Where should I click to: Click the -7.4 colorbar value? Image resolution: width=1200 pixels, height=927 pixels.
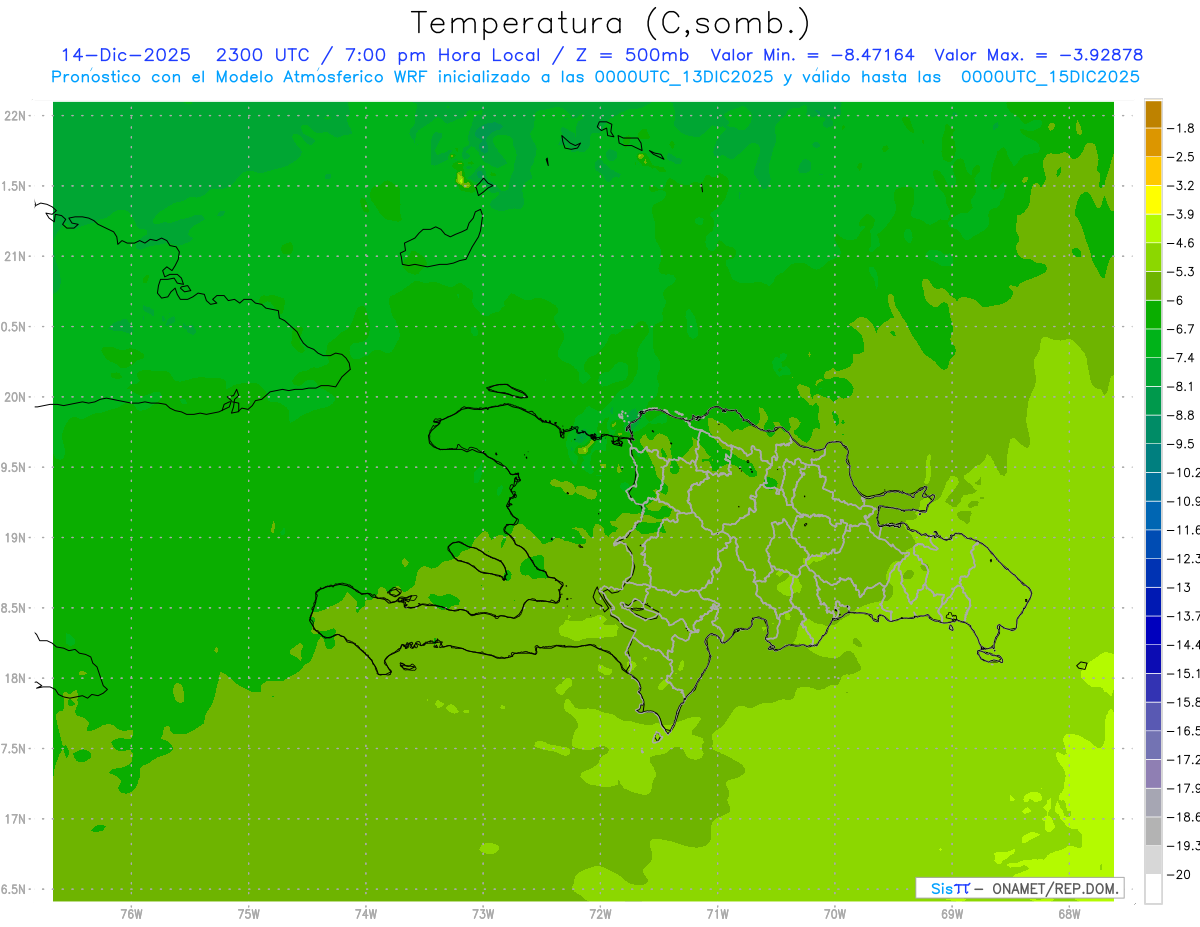pos(1182,357)
